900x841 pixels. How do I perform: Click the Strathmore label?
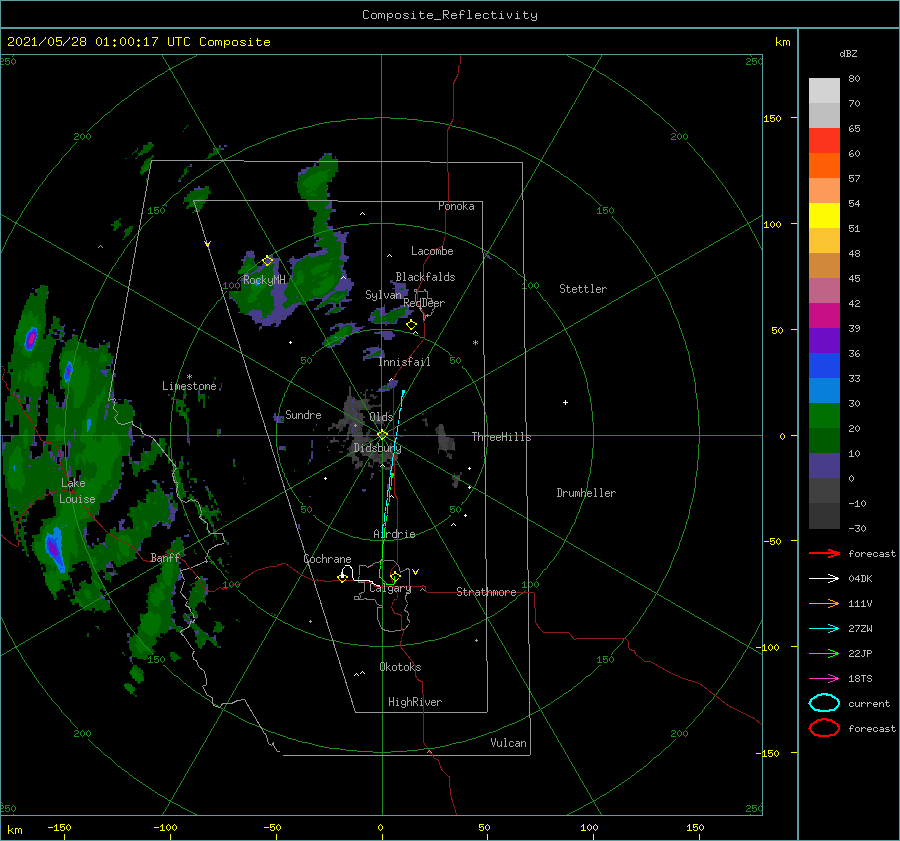coord(486,592)
